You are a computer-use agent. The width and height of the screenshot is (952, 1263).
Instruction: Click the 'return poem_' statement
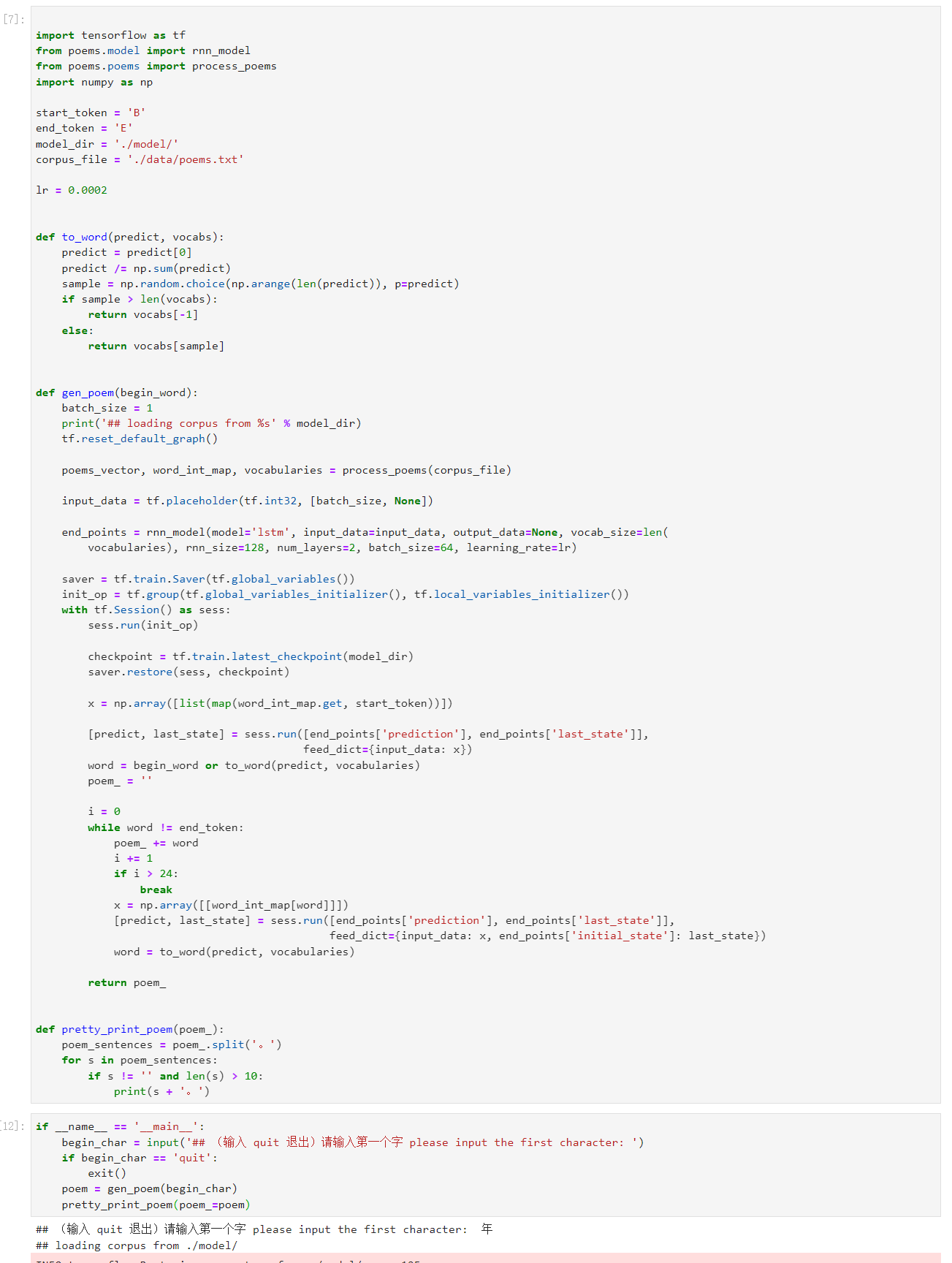tap(126, 982)
